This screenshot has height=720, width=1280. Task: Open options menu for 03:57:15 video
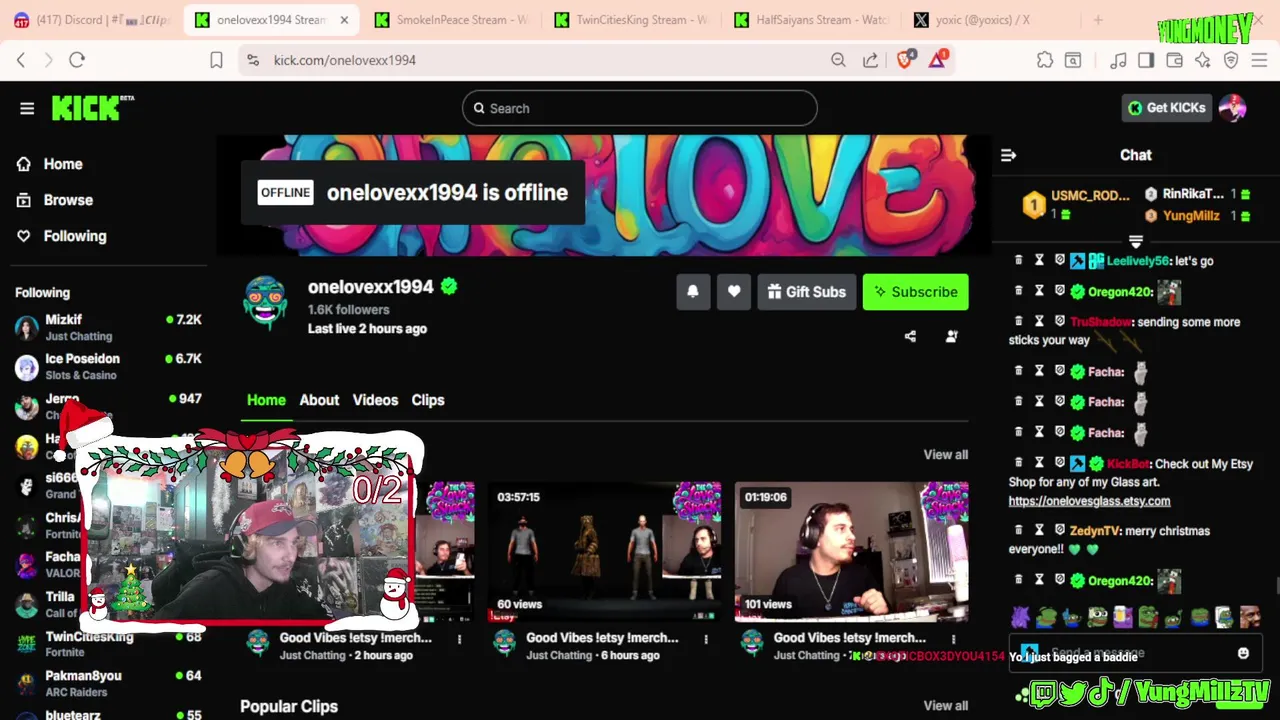706,639
